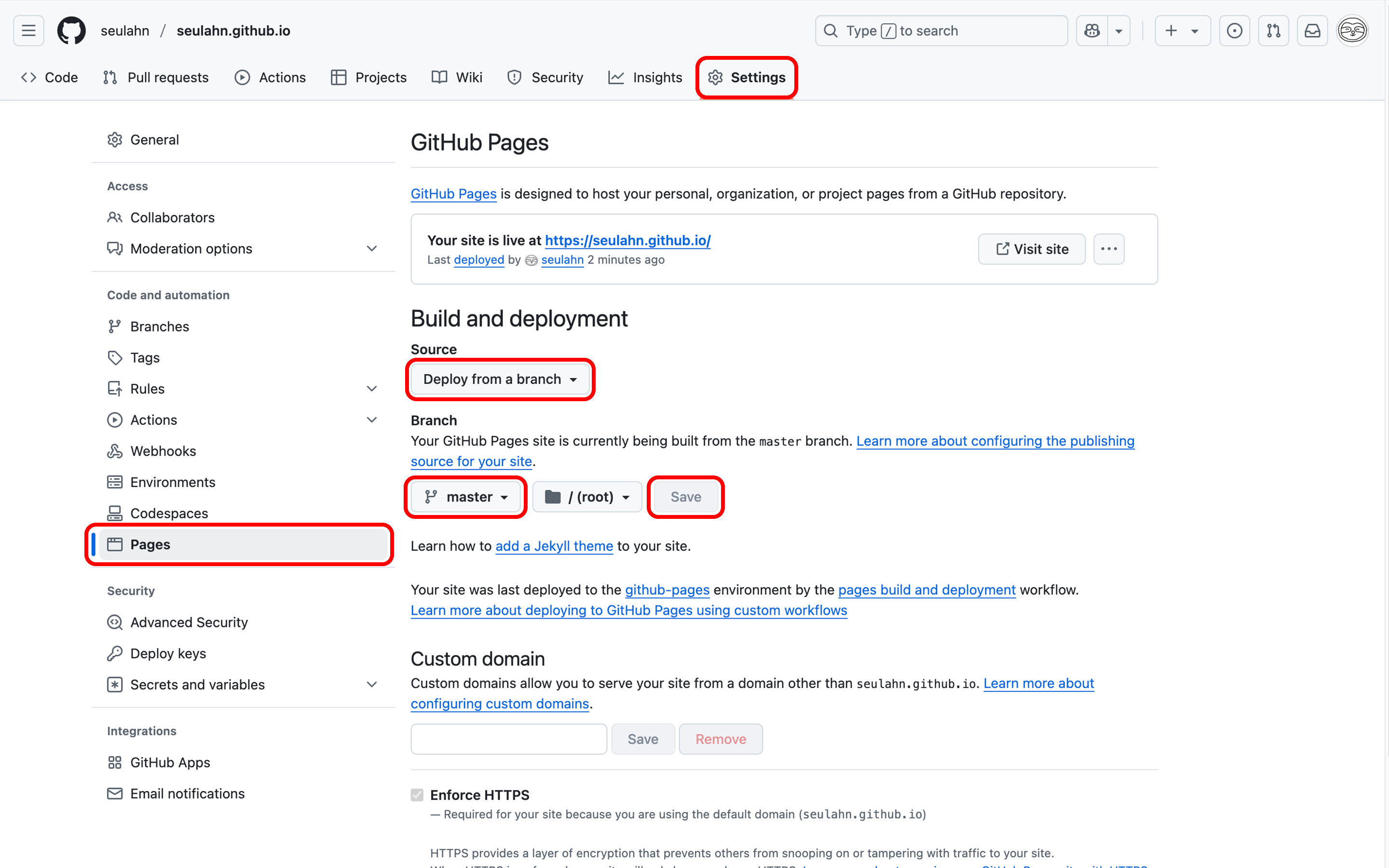Click the search bar
Image resolution: width=1389 pixels, height=868 pixels.
tap(941, 30)
